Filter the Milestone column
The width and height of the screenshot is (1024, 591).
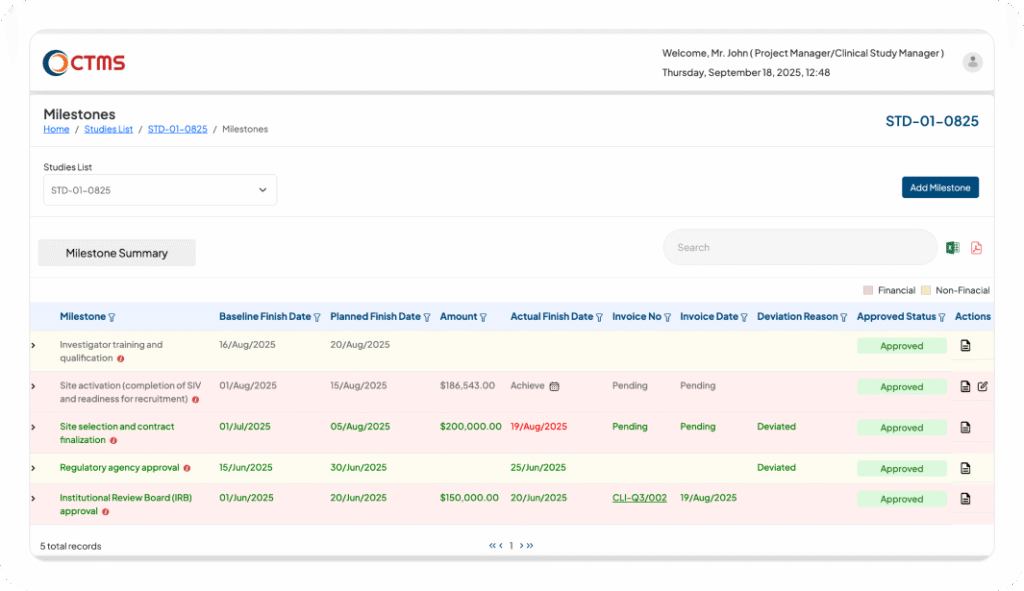tap(112, 317)
